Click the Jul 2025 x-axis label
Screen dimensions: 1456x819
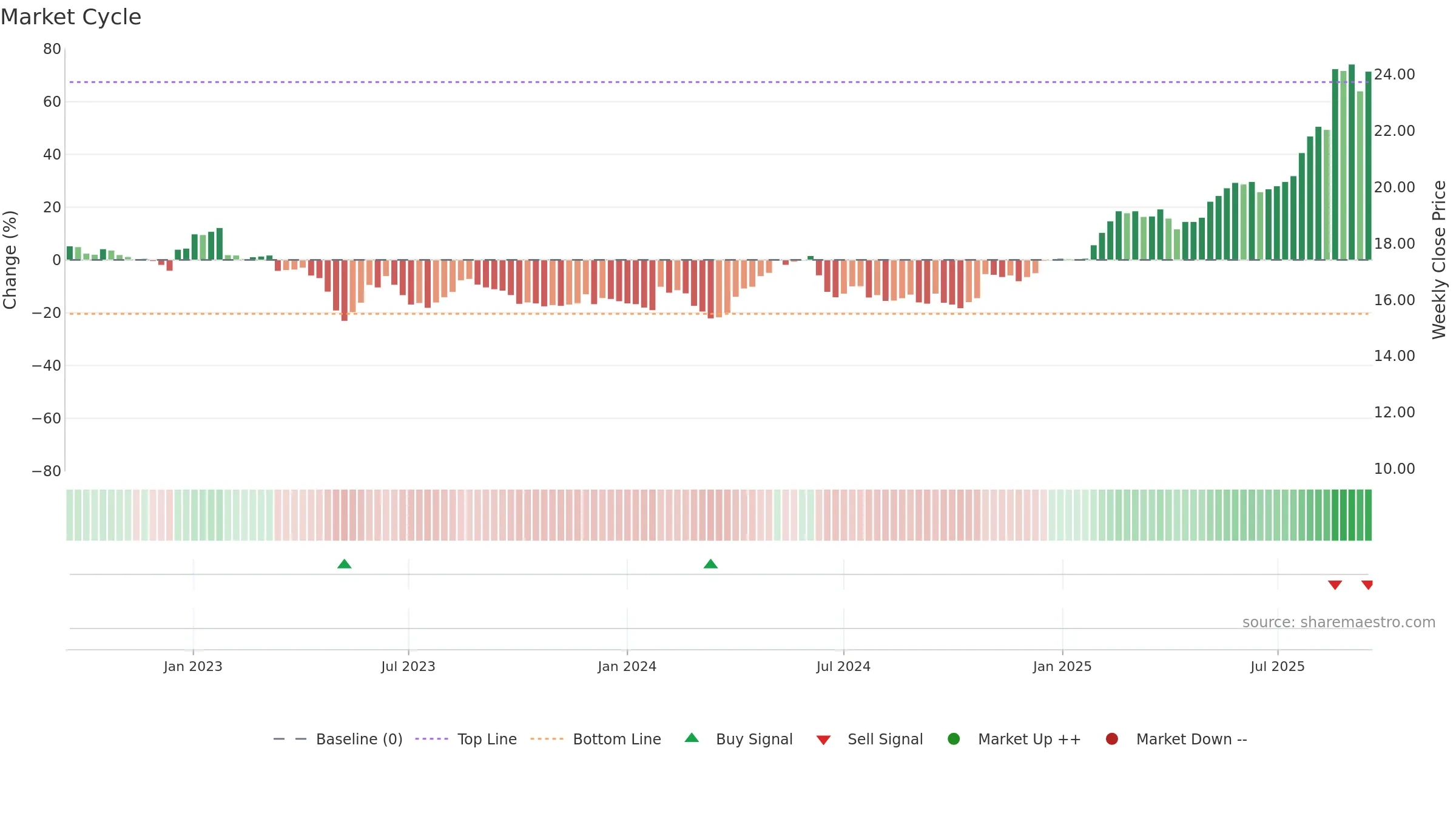click(x=1278, y=667)
